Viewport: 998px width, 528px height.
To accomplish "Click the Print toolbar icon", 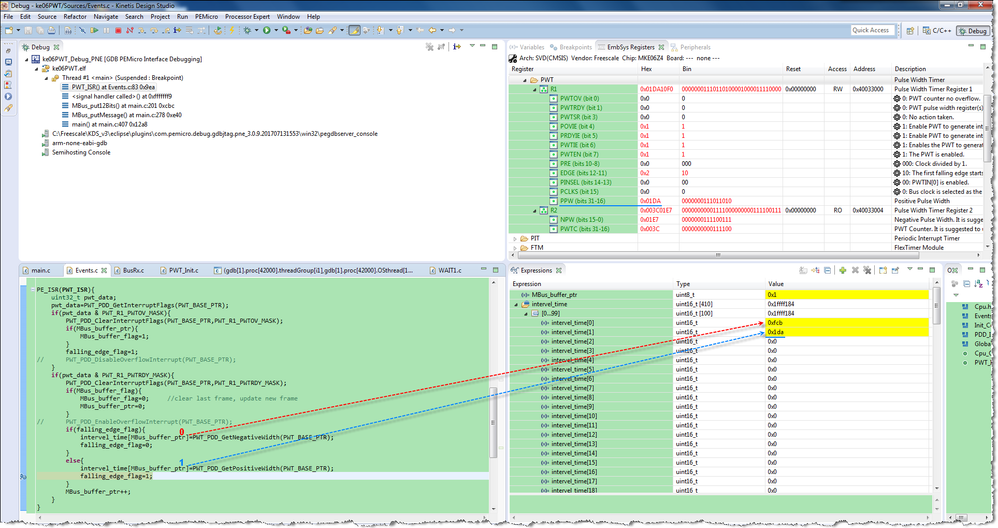I will click(x=52, y=30).
